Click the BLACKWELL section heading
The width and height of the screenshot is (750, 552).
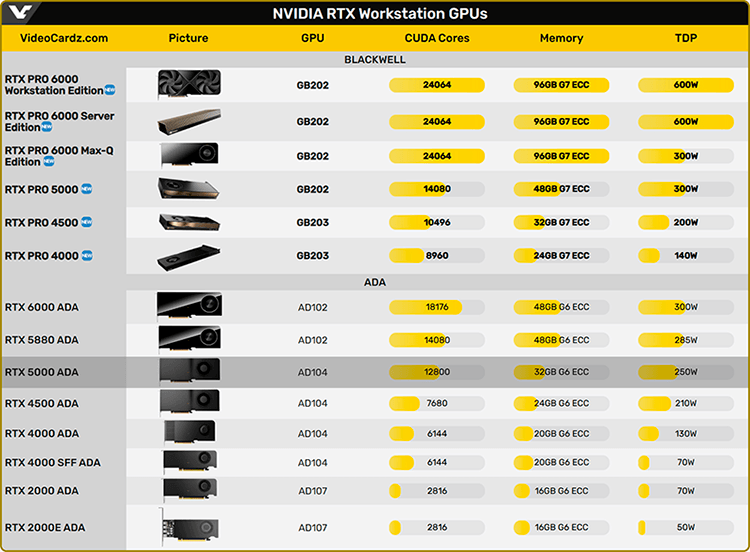tap(375, 60)
